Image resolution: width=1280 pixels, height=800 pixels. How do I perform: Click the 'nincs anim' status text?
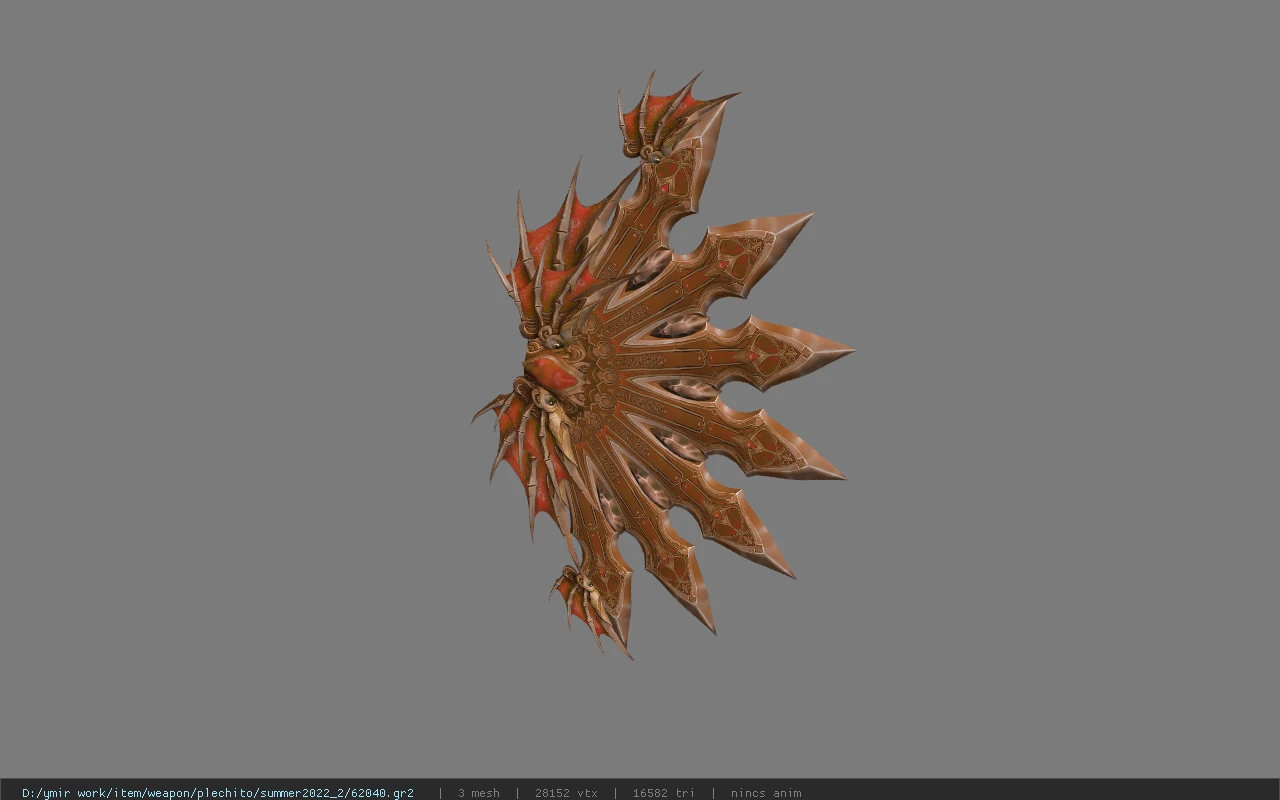pyautogui.click(x=766, y=793)
